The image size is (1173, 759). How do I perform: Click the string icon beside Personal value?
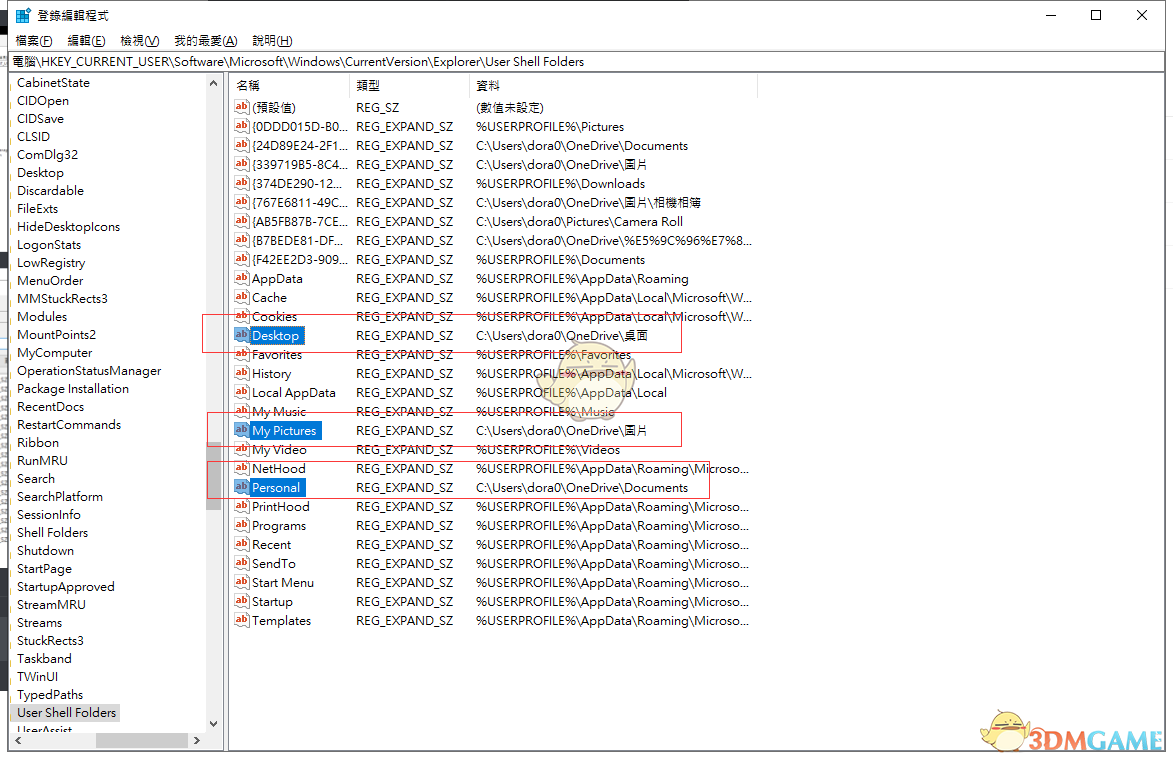click(x=241, y=487)
